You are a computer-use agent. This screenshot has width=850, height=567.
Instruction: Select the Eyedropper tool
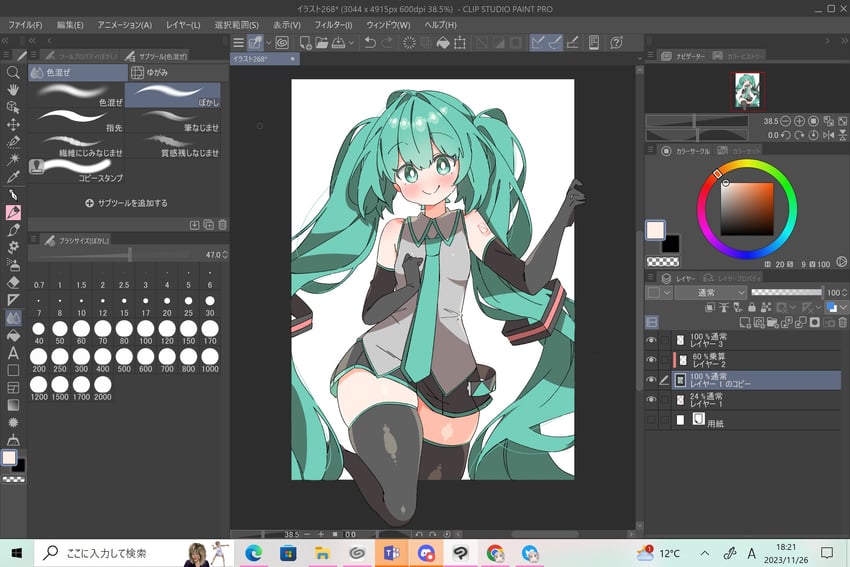(13, 177)
